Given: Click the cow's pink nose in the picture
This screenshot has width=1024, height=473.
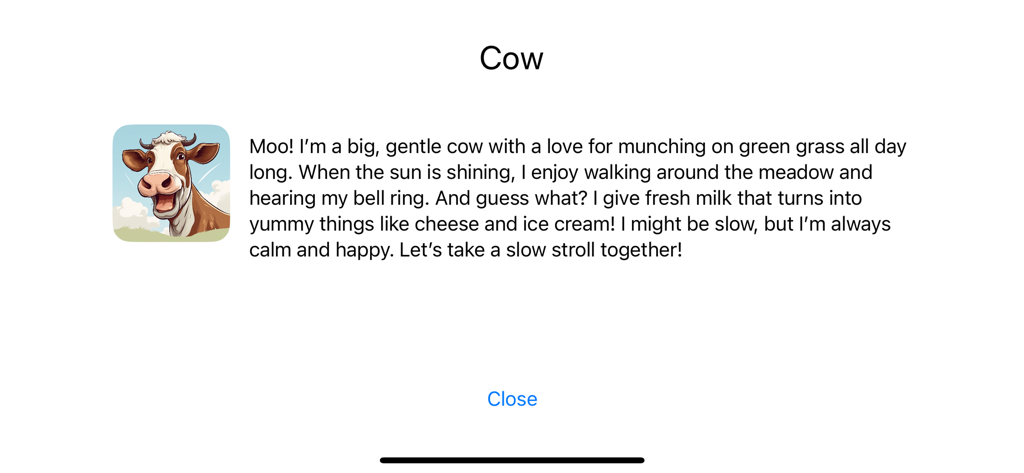Looking at the screenshot, I should pyautogui.click(x=158, y=184).
